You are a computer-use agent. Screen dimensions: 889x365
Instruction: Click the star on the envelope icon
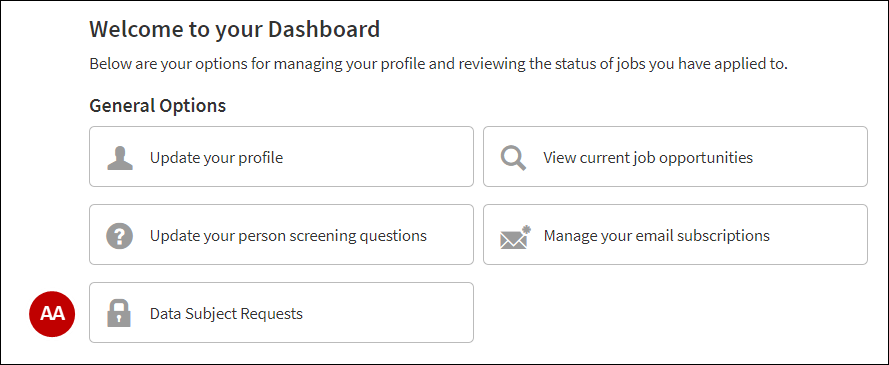coord(527,229)
